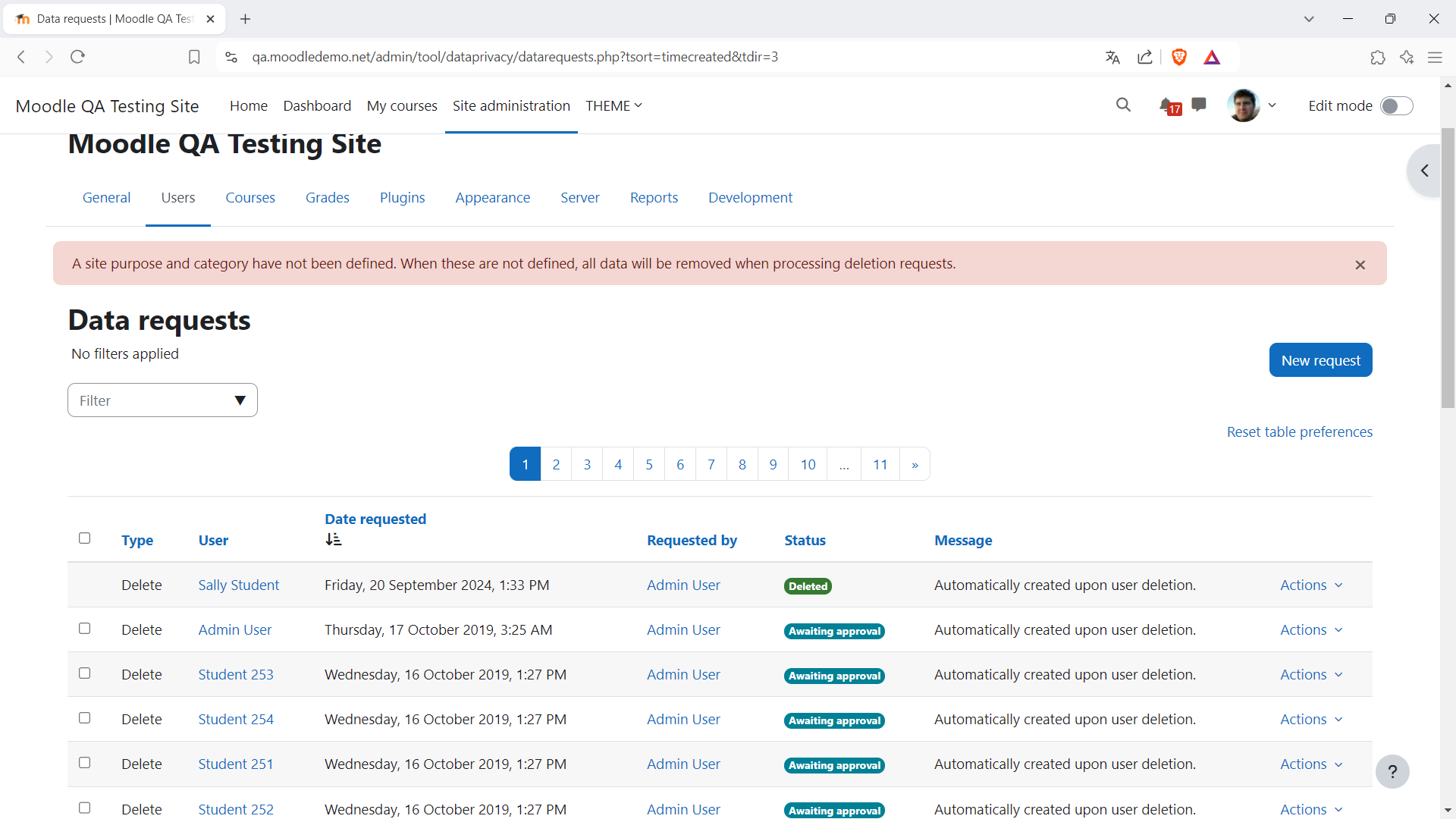This screenshot has height=819, width=1456.
Task: Select the Student 253 request checkbox
Action: [85, 673]
